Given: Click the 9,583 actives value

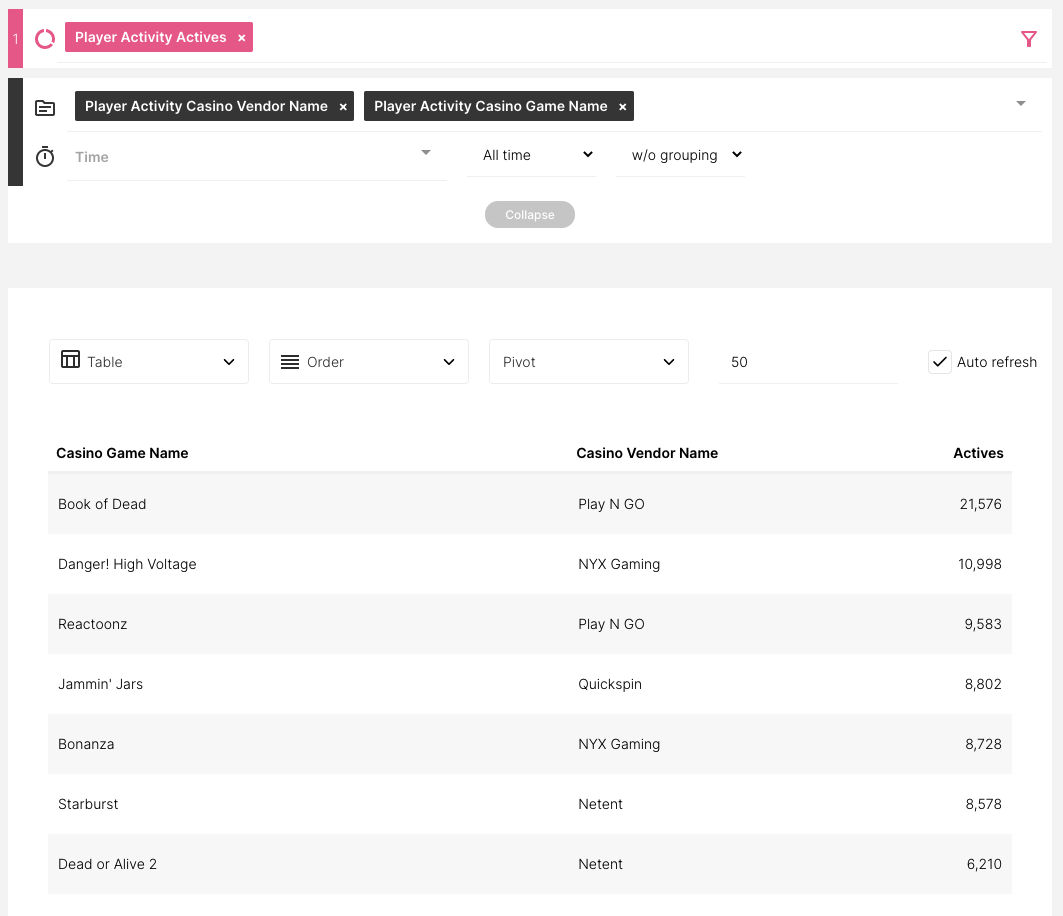Looking at the screenshot, I should [x=983, y=624].
